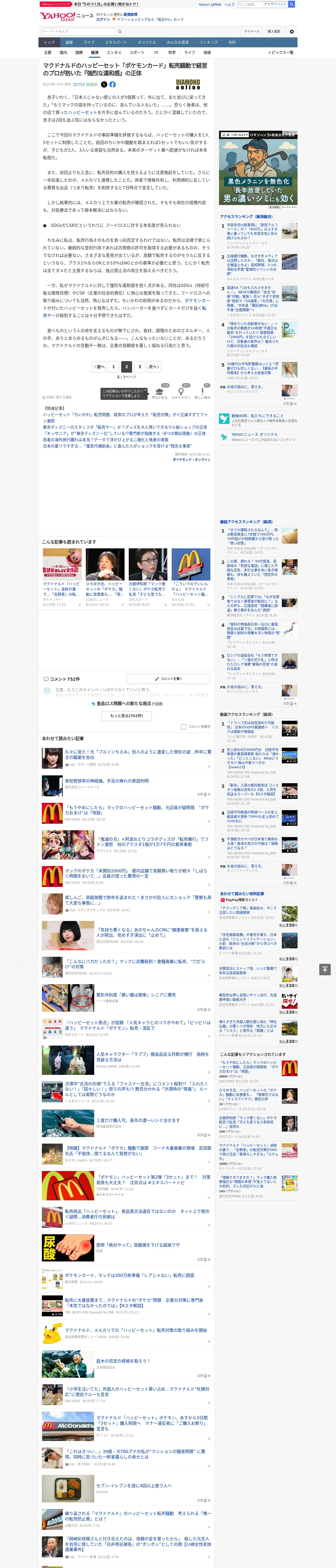Open the みんなの意見 tab
This screenshot has width=336, height=1568.
(177, 43)
